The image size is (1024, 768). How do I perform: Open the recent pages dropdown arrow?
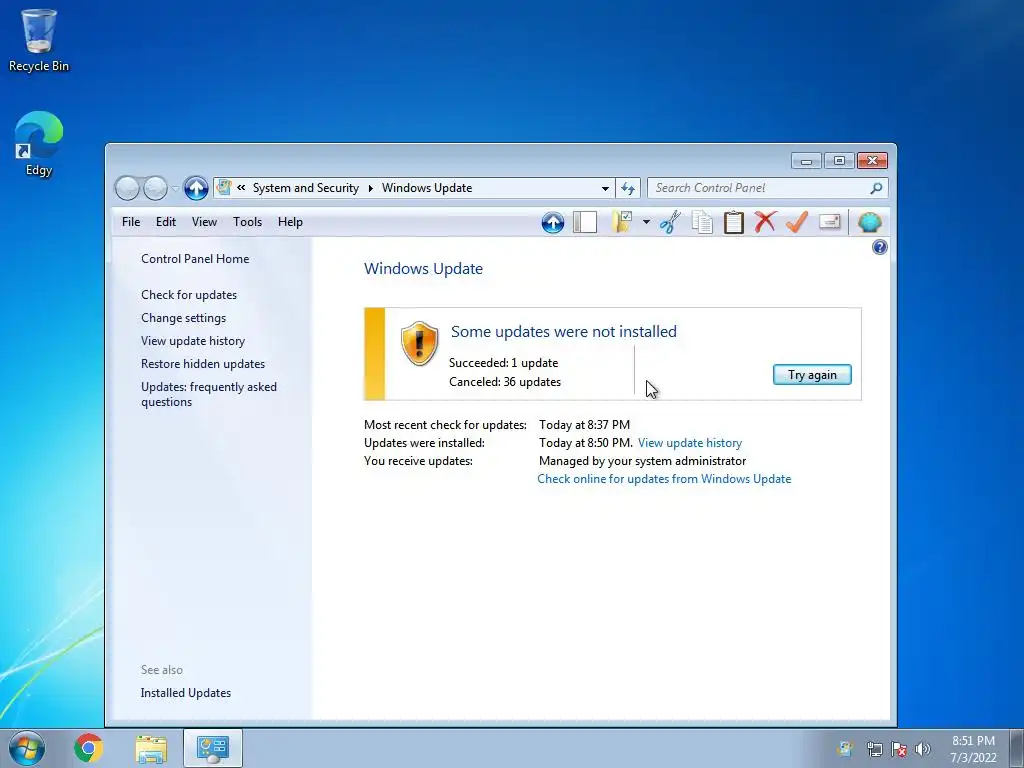[x=175, y=189]
